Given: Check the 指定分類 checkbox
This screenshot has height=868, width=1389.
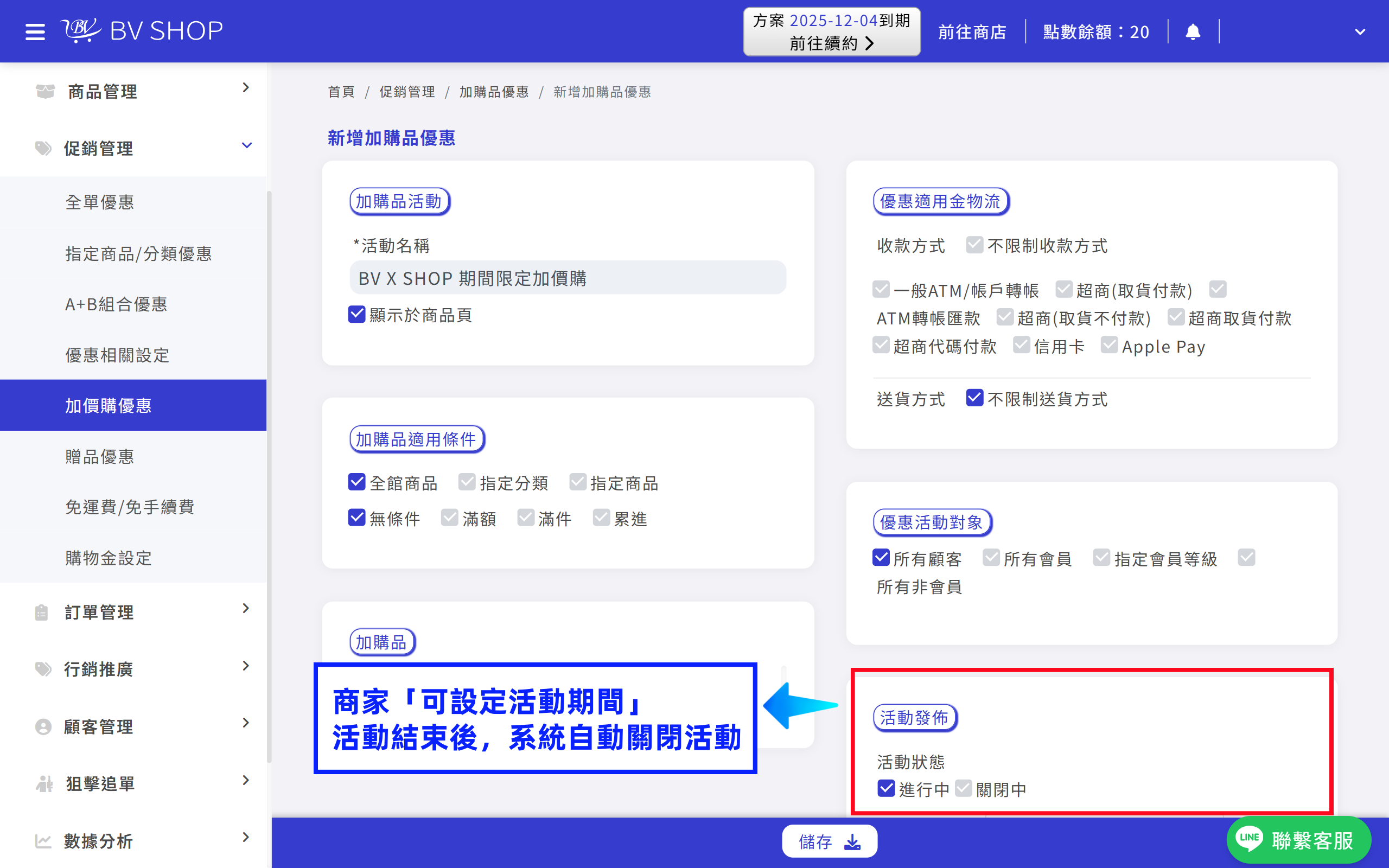Looking at the screenshot, I should [x=467, y=482].
